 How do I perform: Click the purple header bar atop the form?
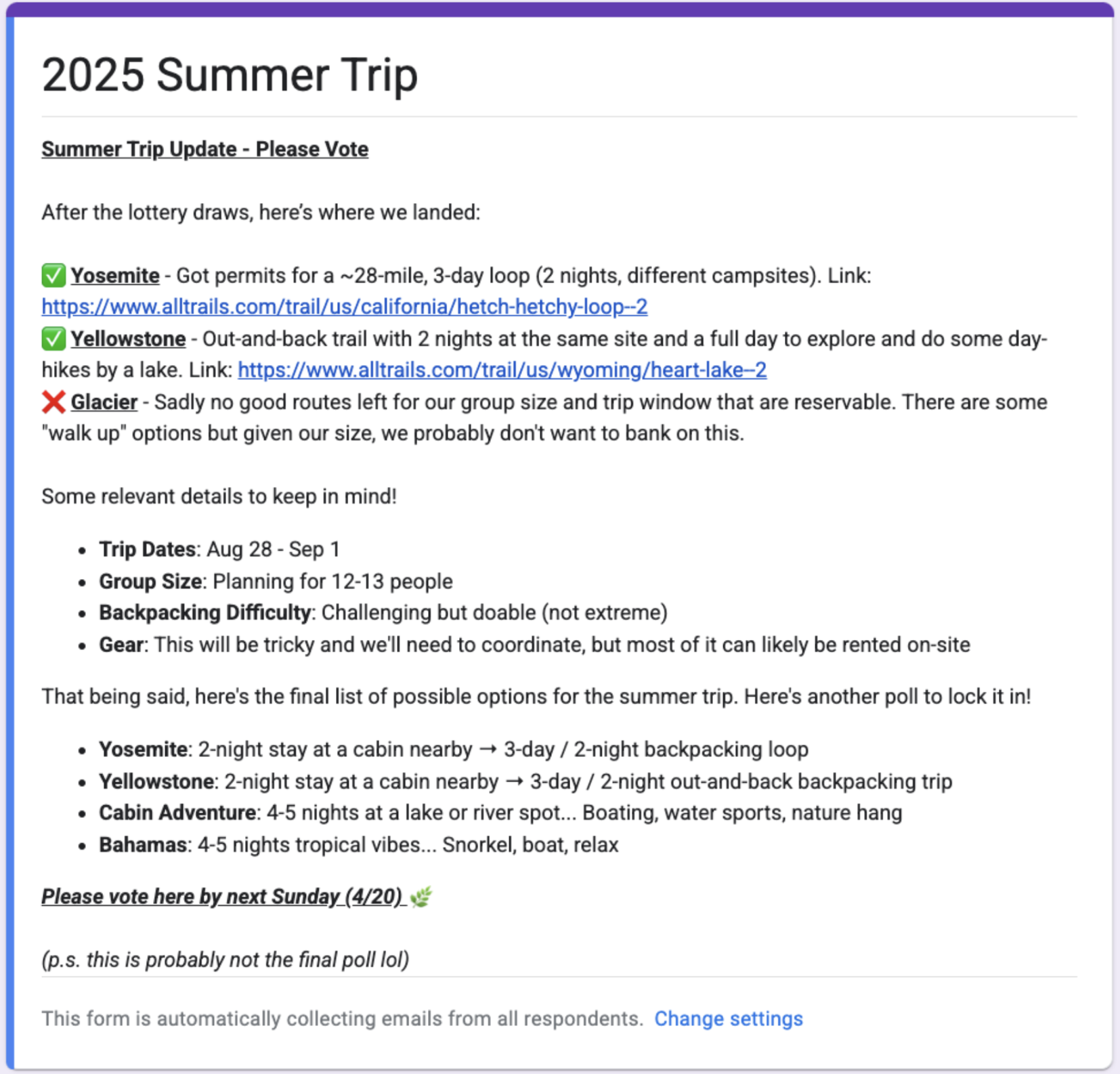tap(560, 9)
